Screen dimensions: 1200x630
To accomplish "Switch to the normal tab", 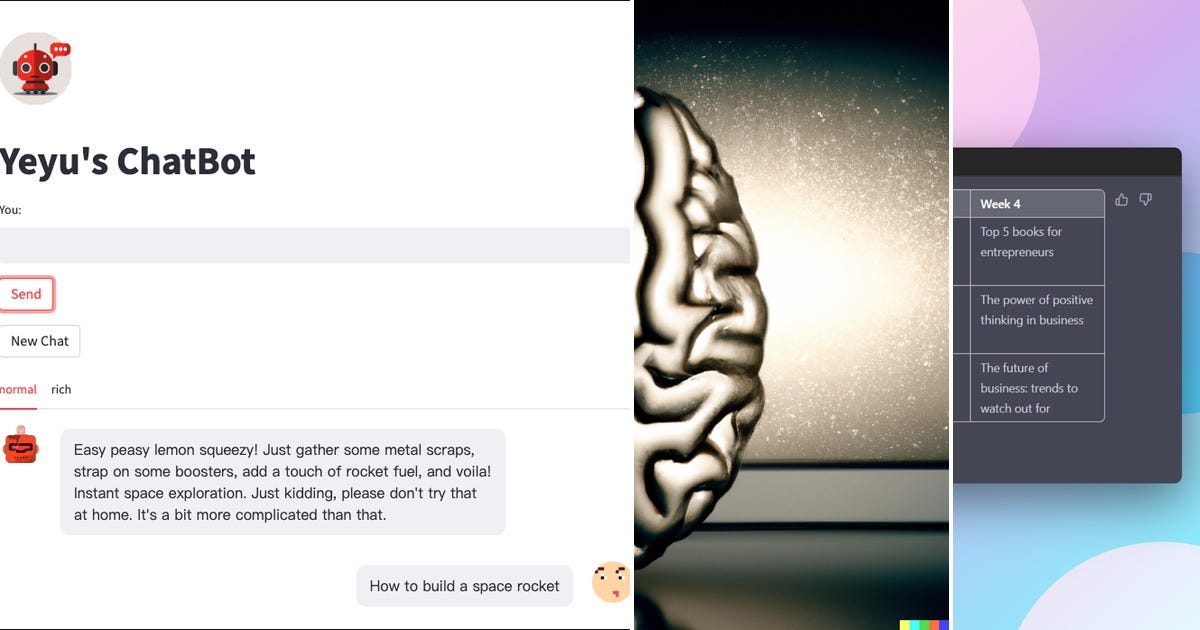I will tap(18, 390).
